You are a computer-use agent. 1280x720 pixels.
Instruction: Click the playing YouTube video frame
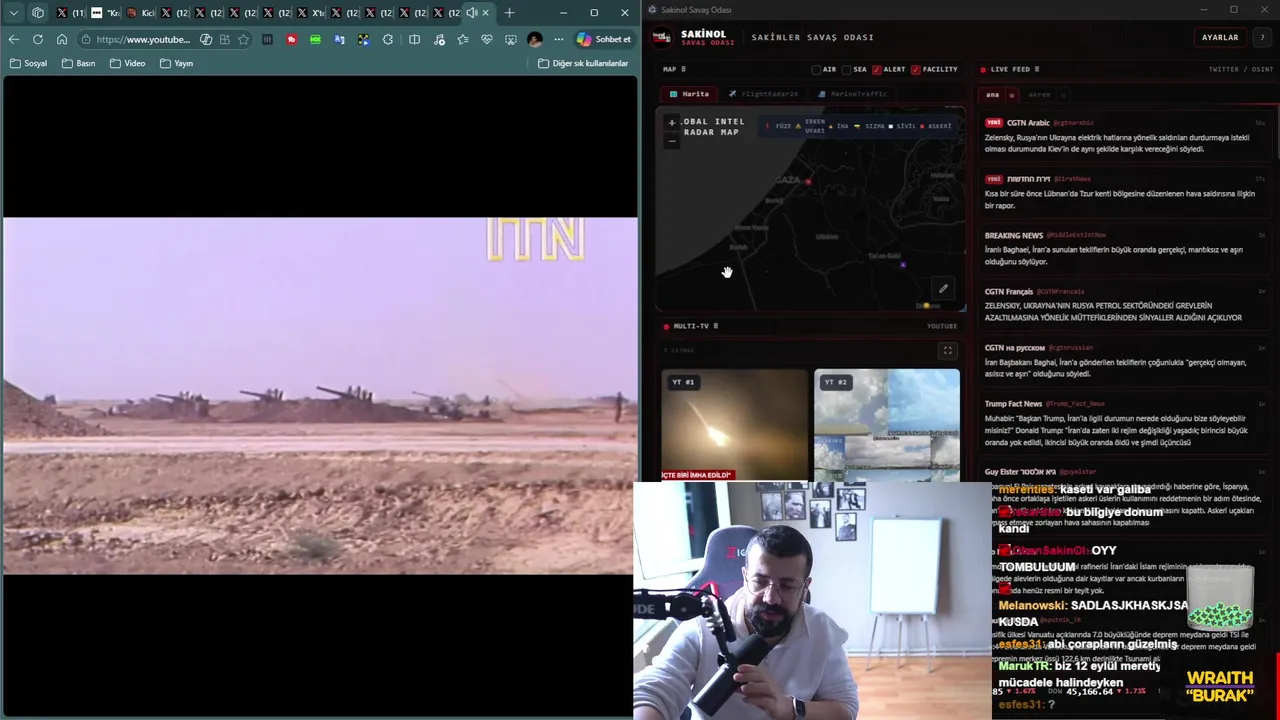[x=320, y=396]
